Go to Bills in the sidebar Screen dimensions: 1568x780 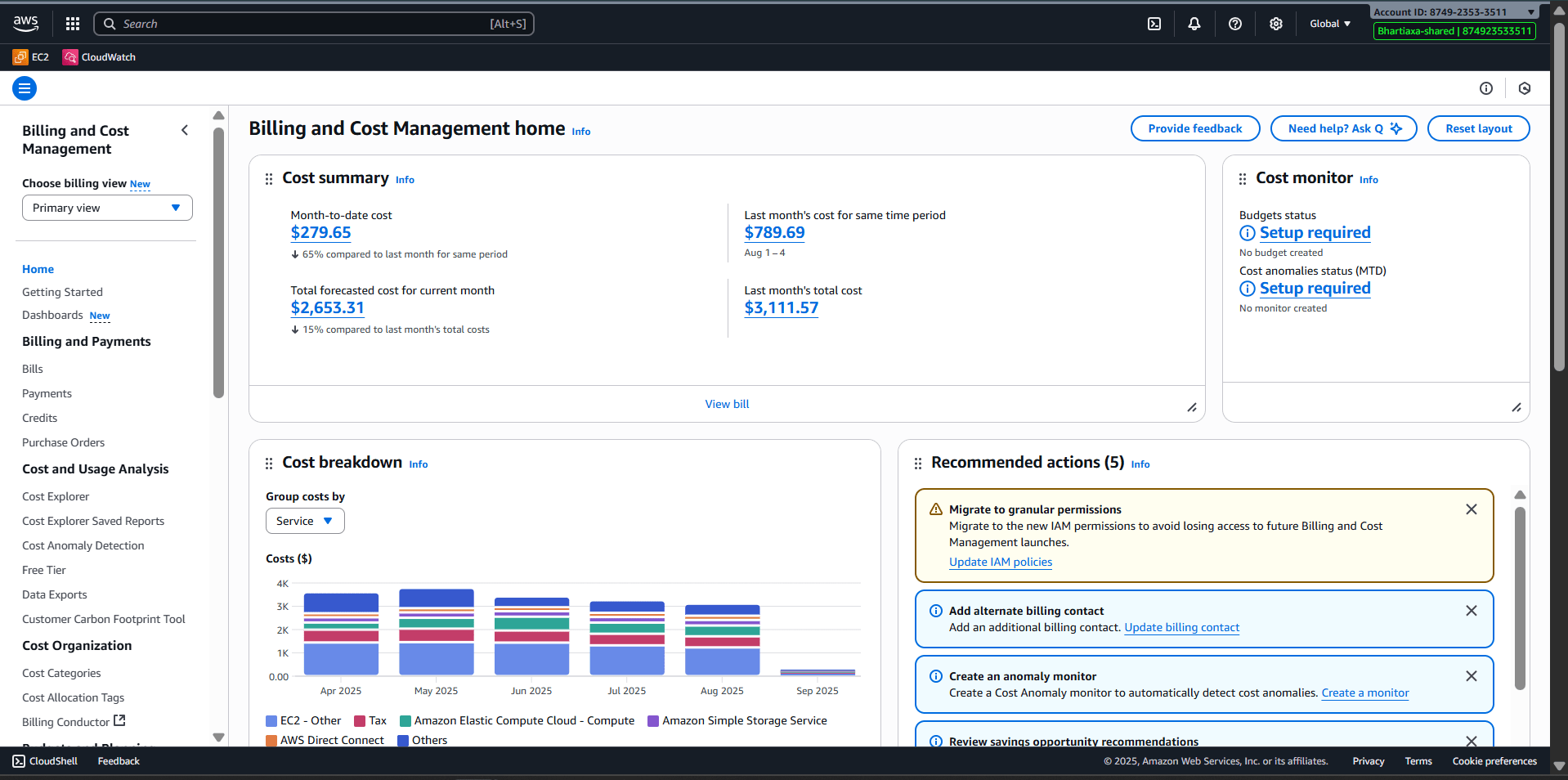pos(33,369)
